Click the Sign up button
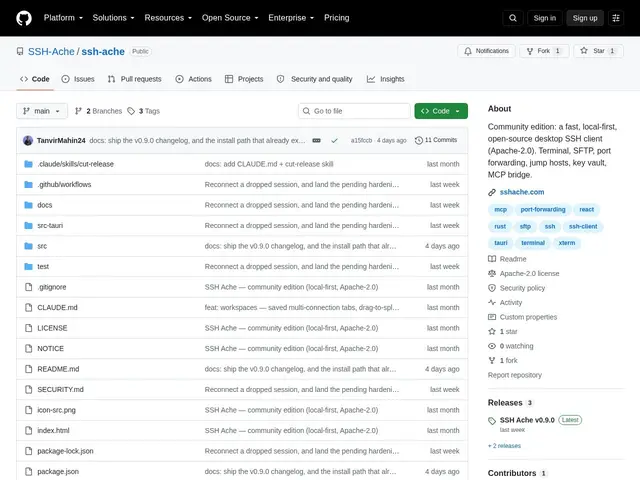This screenshot has width=640, height=480. tap(584, 18)
